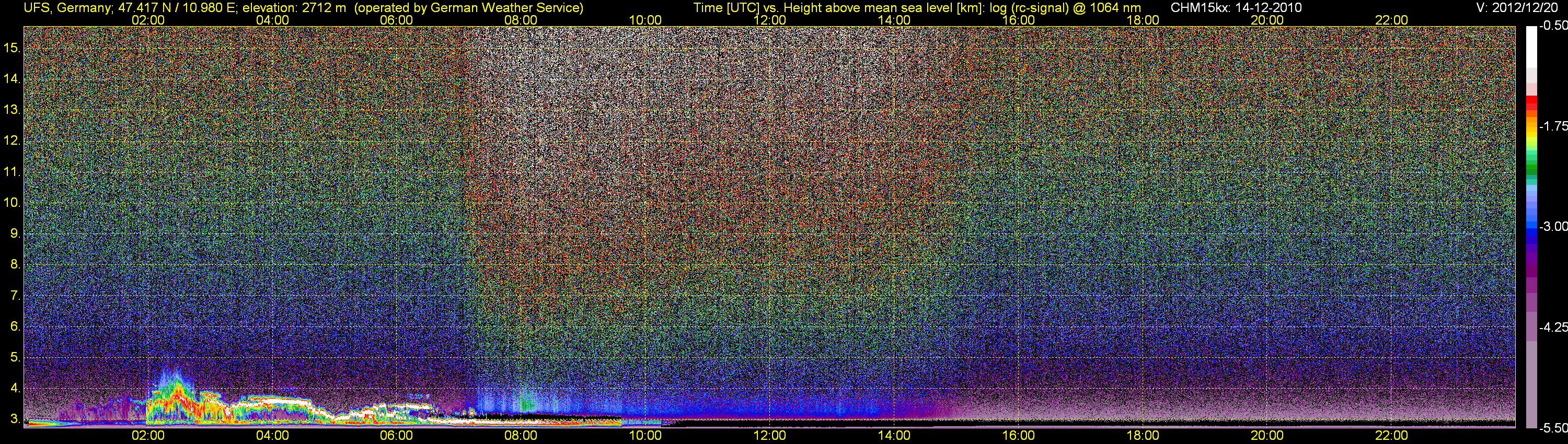This screenshot has height=444, width=1568.
Task: Click the 6. height axis label
Action: (x=15, y=326)
